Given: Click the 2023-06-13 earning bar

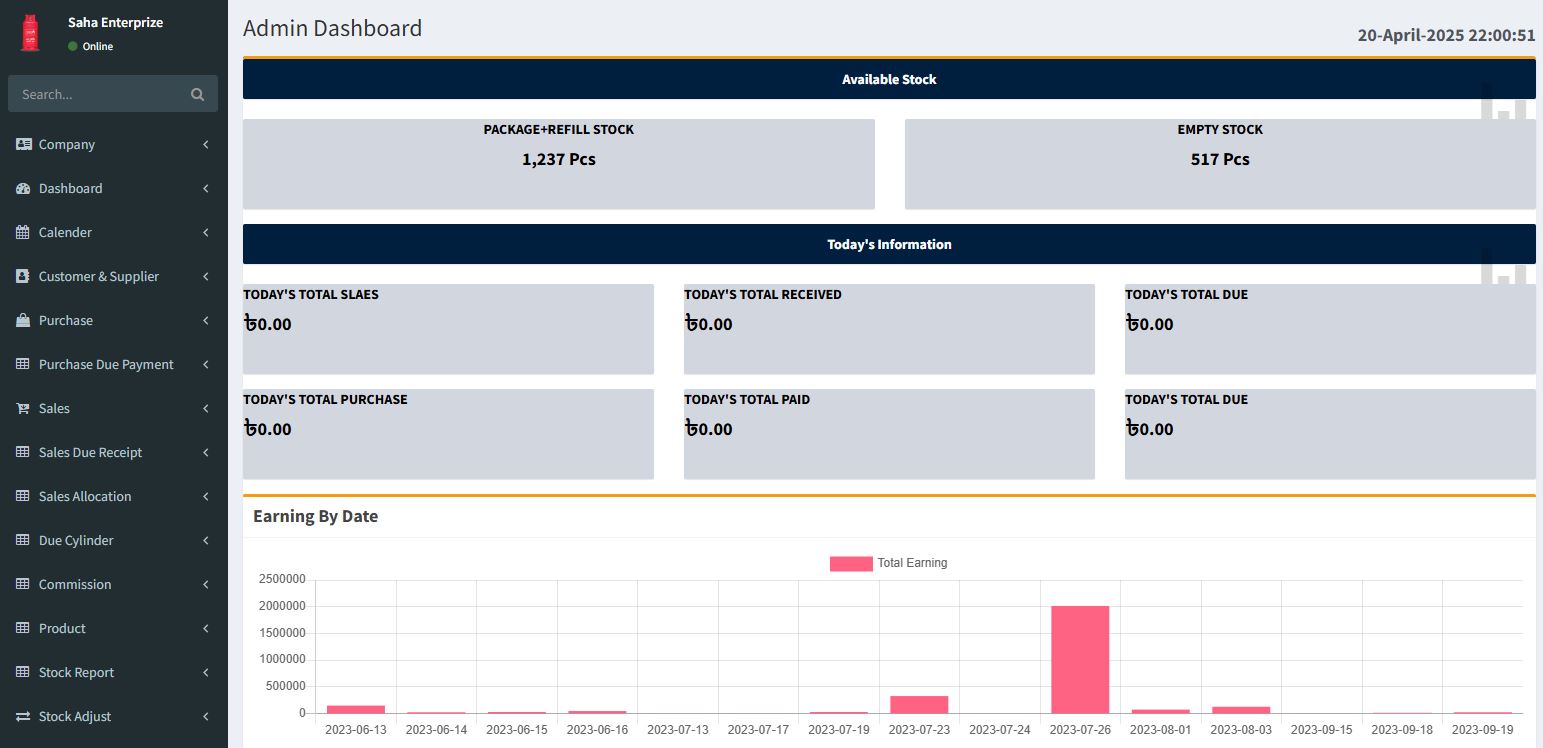Looking at the screenshot, I should point(355,709).
